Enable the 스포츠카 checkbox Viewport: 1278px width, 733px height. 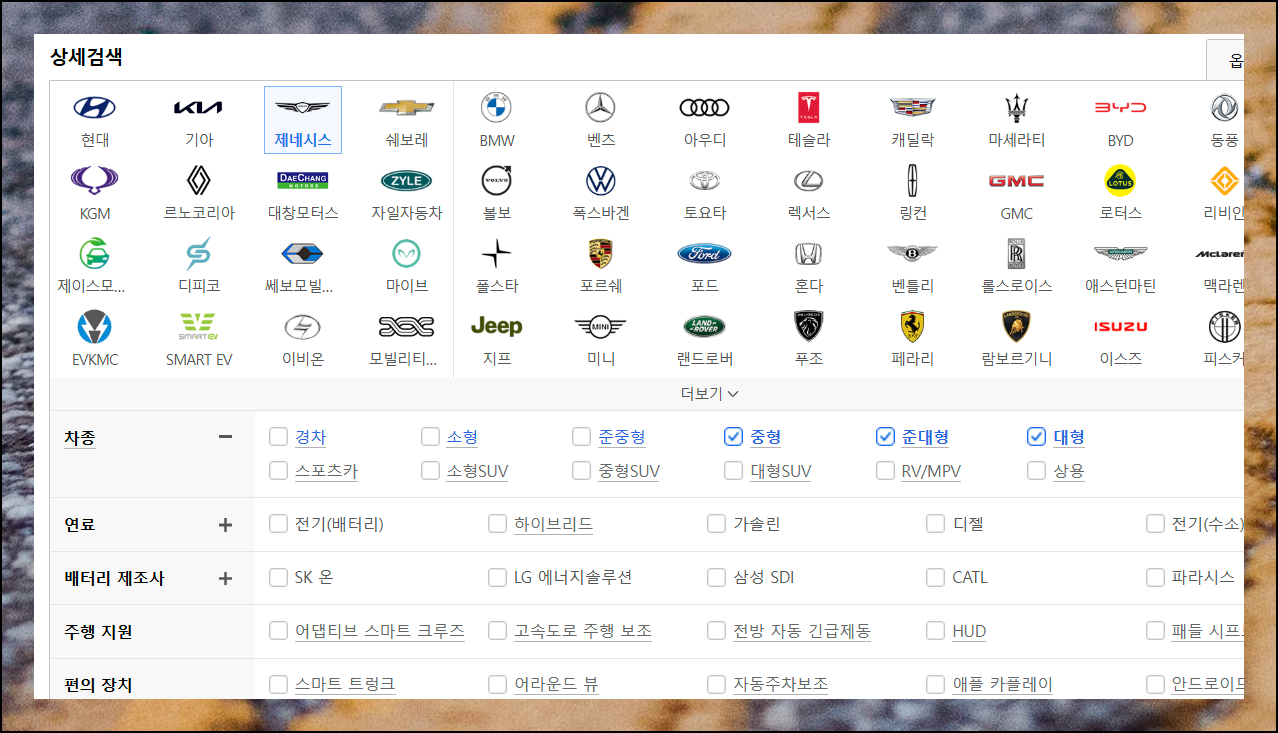(x=278, y=470)
